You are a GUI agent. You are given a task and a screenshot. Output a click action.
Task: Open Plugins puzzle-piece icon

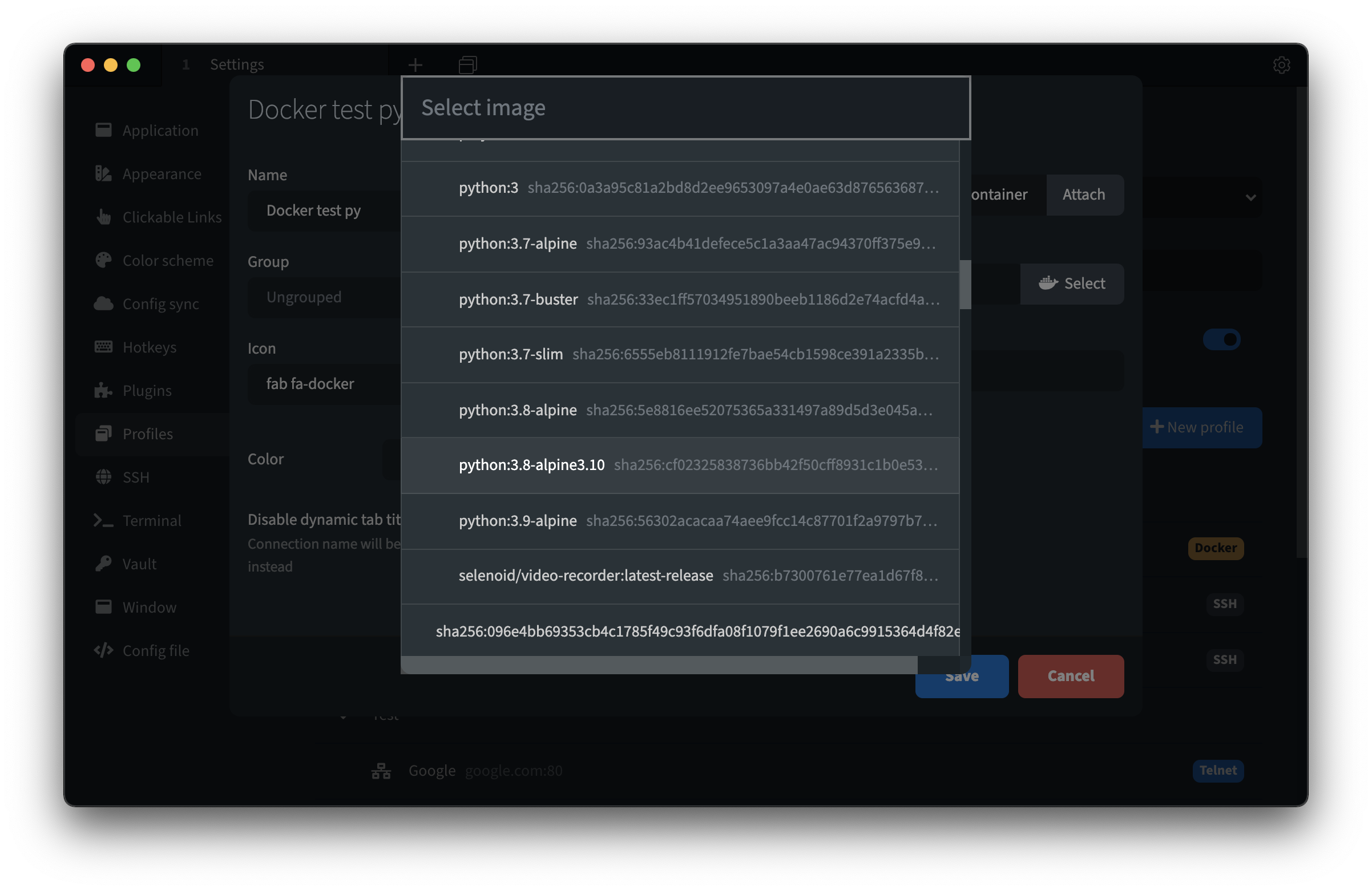coord(103,390)
